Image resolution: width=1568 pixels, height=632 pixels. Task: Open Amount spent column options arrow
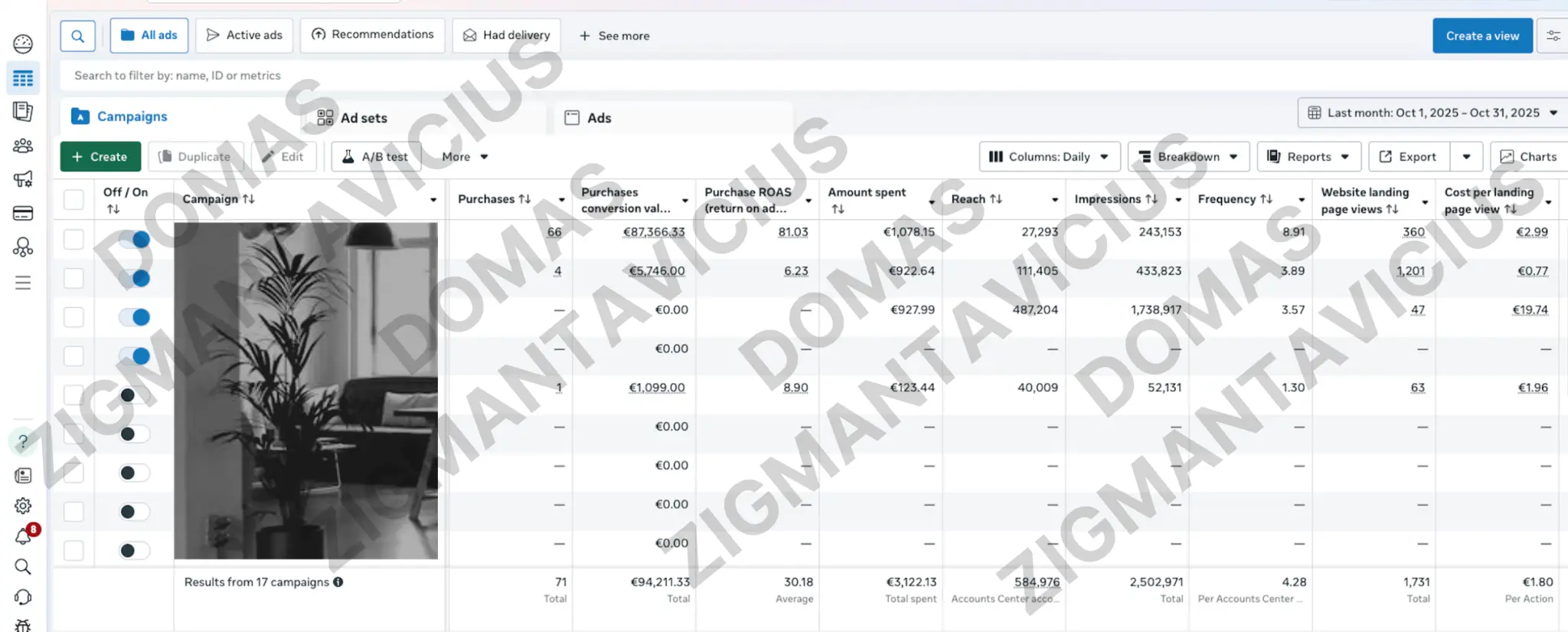pos(932,202)
